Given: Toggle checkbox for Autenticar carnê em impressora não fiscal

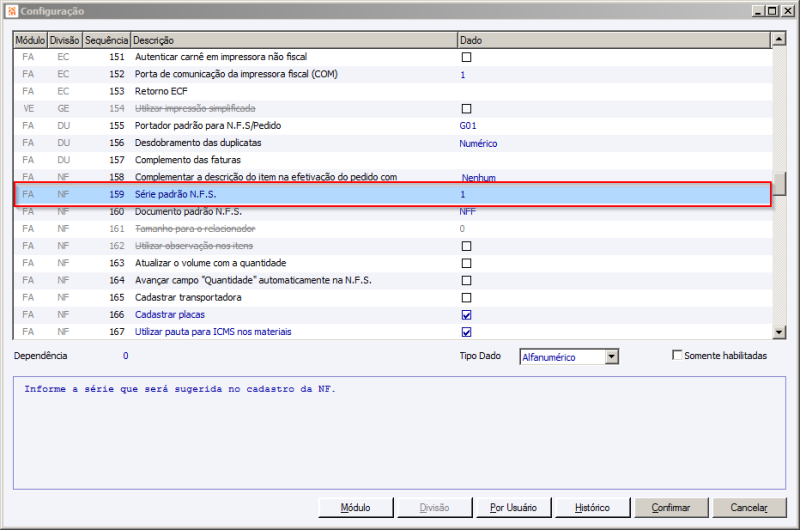Looking at the screenshot, I should (x=466, y=57).
